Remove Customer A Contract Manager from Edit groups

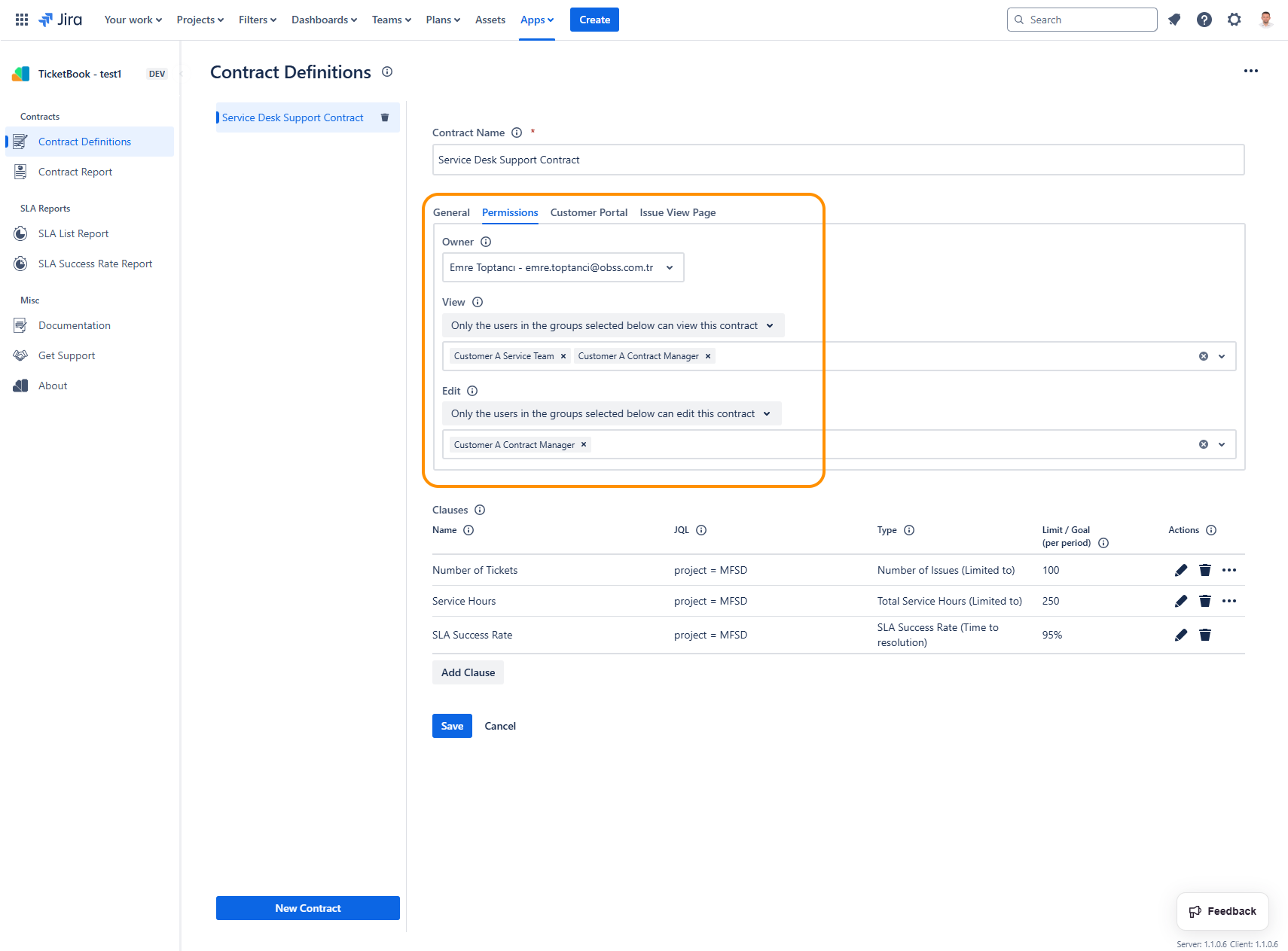click(584, 445)
